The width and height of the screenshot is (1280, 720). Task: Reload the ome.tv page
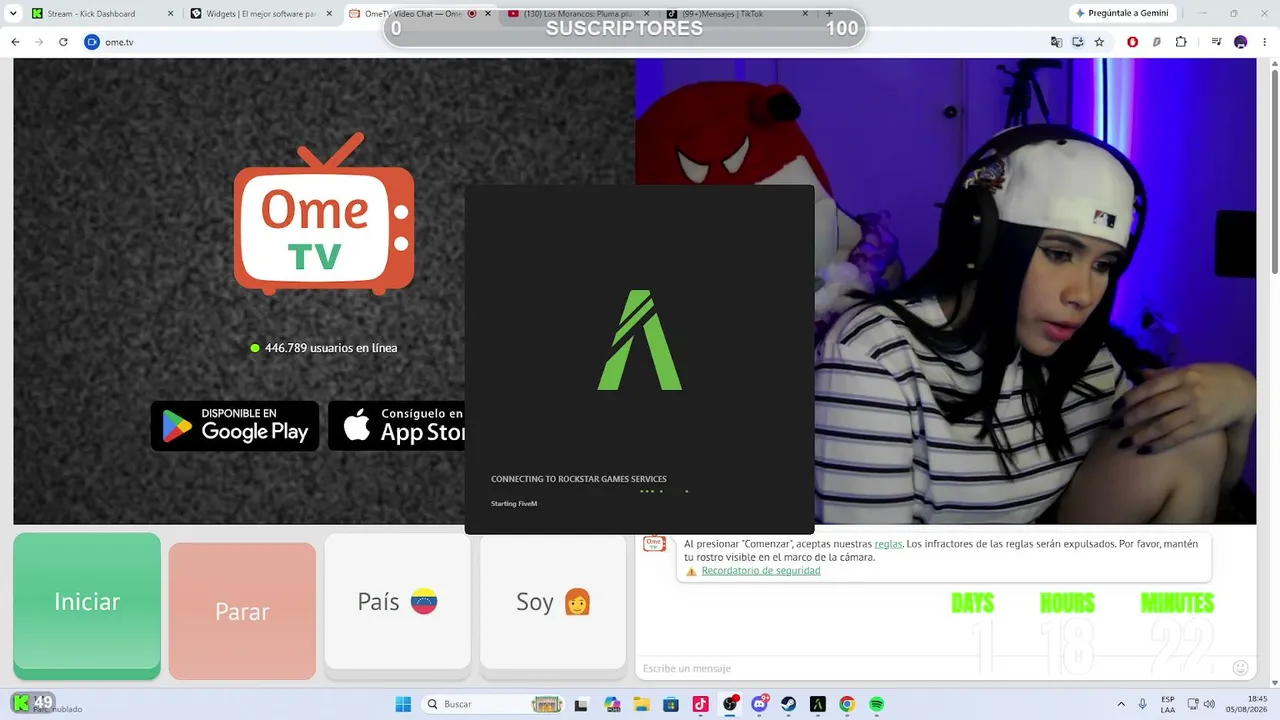click(63, 42)
